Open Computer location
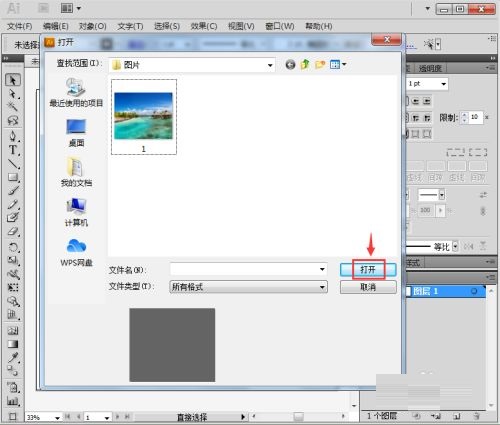The height and width of the screenshot is (425, 500). point(76,212)
